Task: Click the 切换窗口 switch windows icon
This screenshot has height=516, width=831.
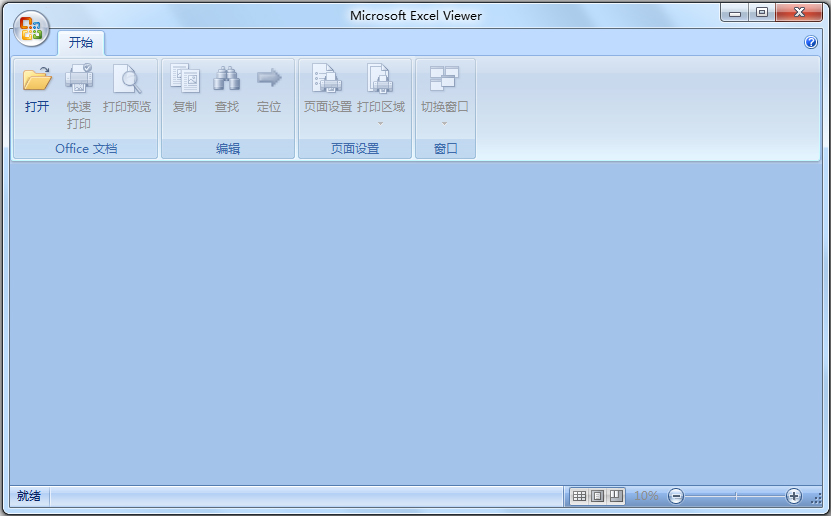Action: click(444, 78)
